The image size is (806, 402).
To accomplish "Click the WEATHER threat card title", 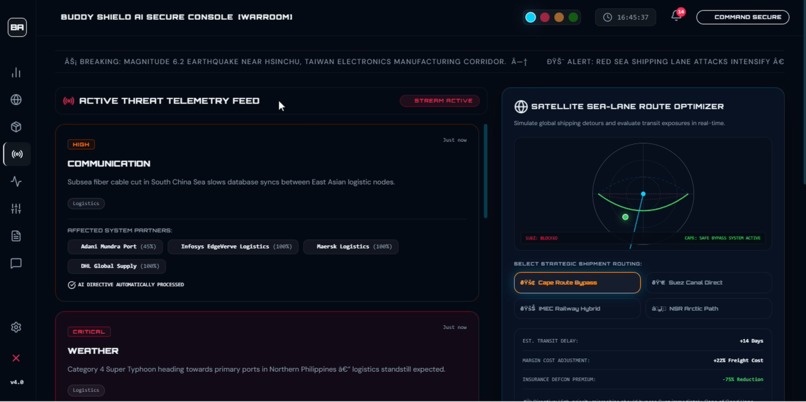I will click(93, 351).
